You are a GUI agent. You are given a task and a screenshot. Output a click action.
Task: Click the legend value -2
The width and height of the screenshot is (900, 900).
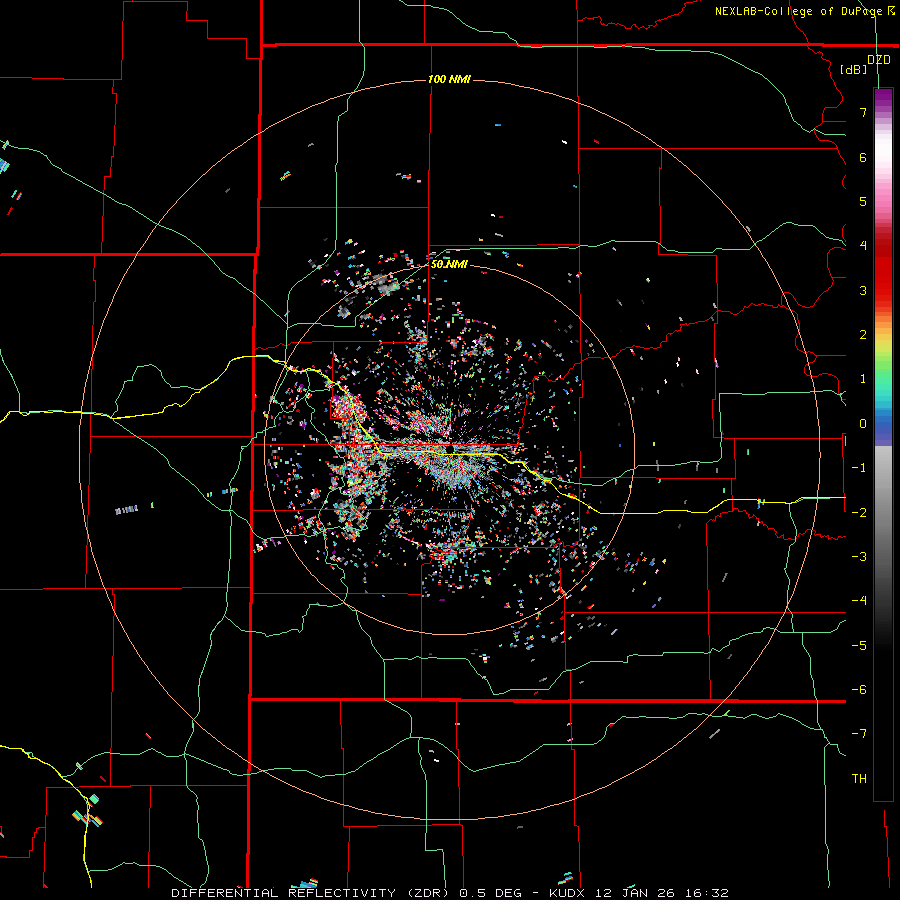point(859,512)
